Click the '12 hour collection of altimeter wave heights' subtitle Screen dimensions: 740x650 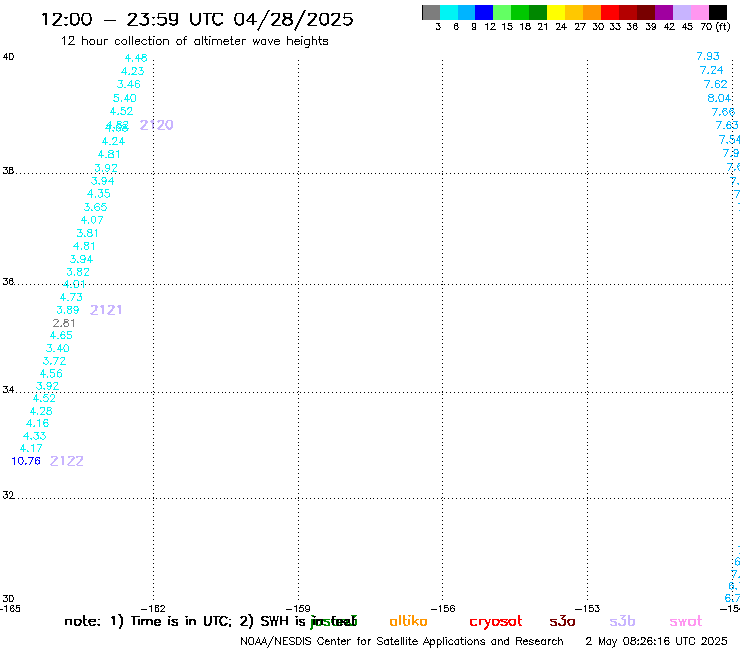point(194,41)
